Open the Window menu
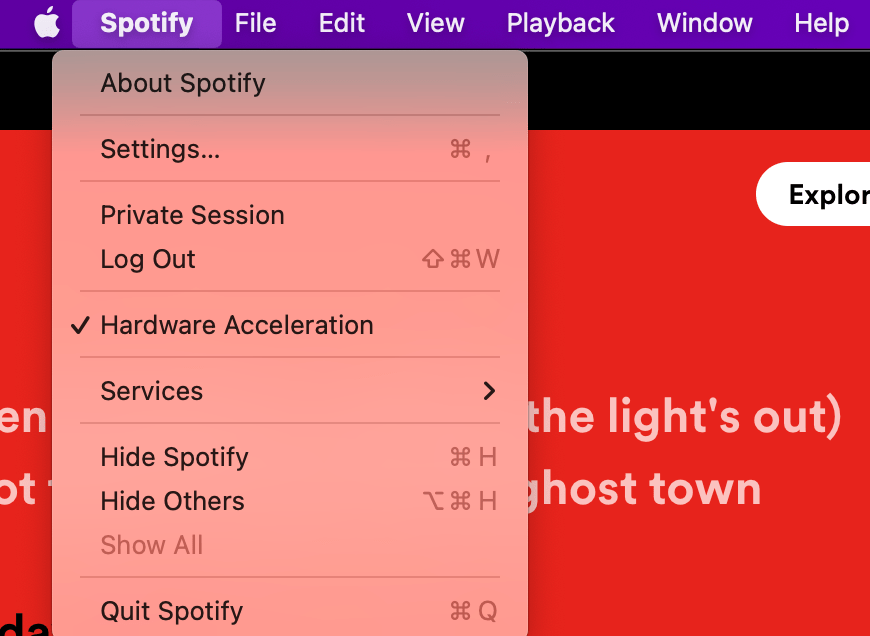Image resolution: width=870 pixels, height=636 pixels. 704,23
